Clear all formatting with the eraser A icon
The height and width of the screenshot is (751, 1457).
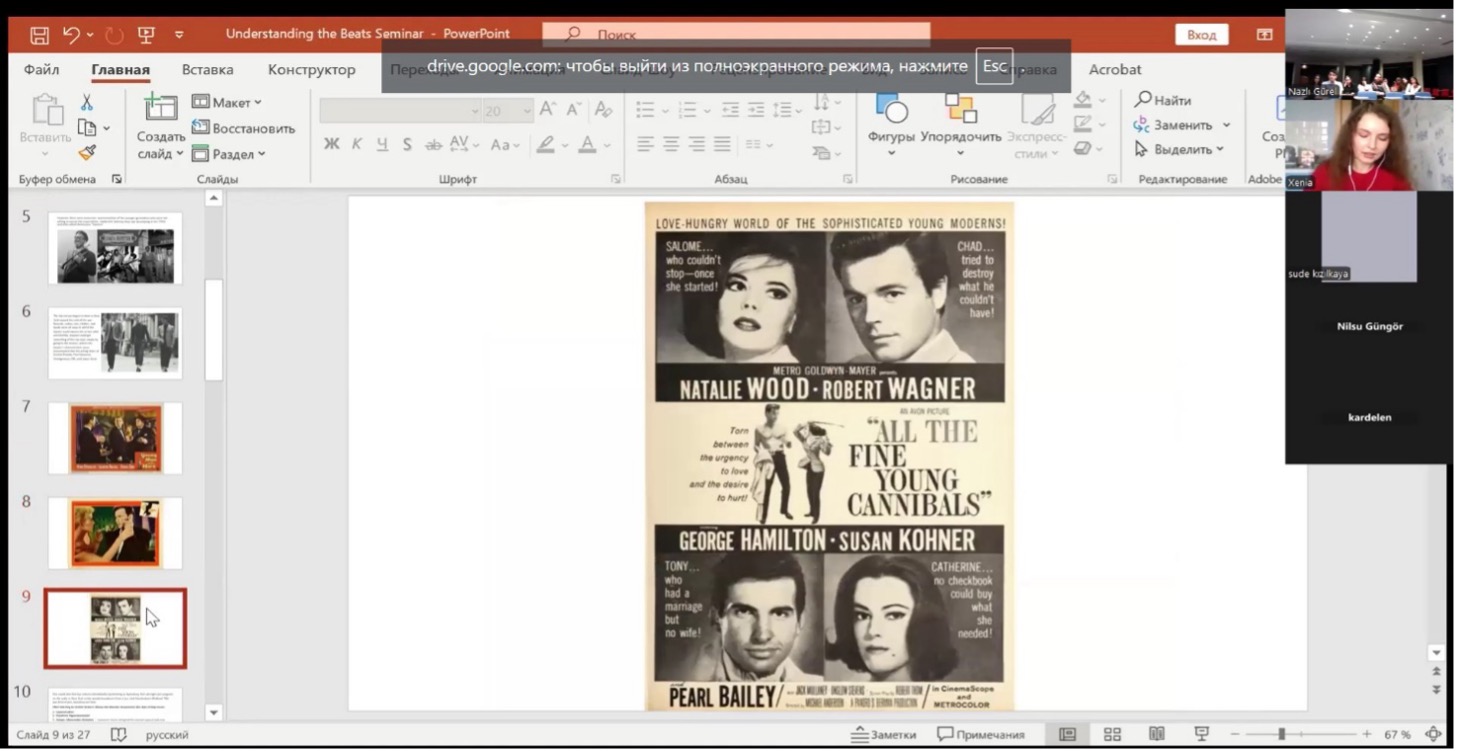coord(603,109)
